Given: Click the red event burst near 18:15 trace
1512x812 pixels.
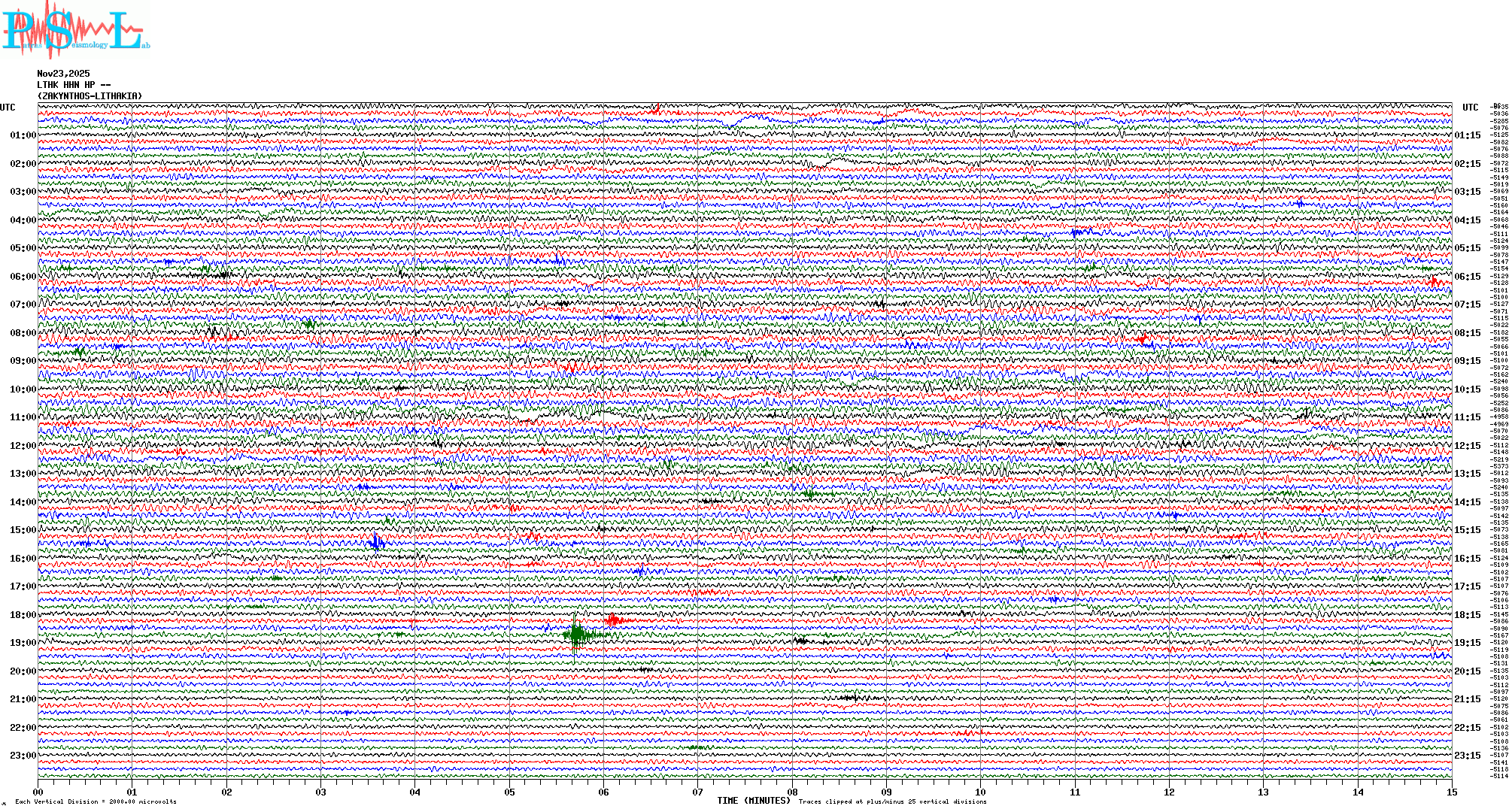Looking at the screenshot, I should [x=614, y=620].
